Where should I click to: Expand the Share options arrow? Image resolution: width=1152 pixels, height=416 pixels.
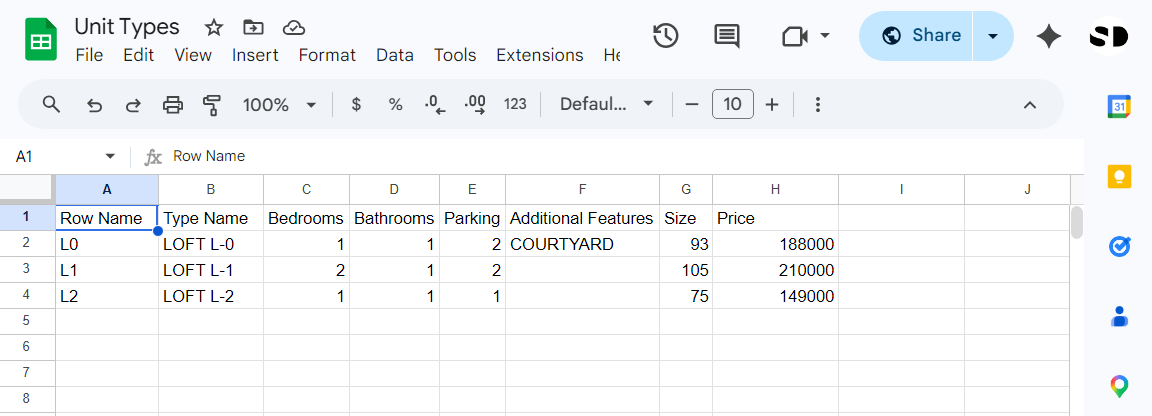coord(993,36)
